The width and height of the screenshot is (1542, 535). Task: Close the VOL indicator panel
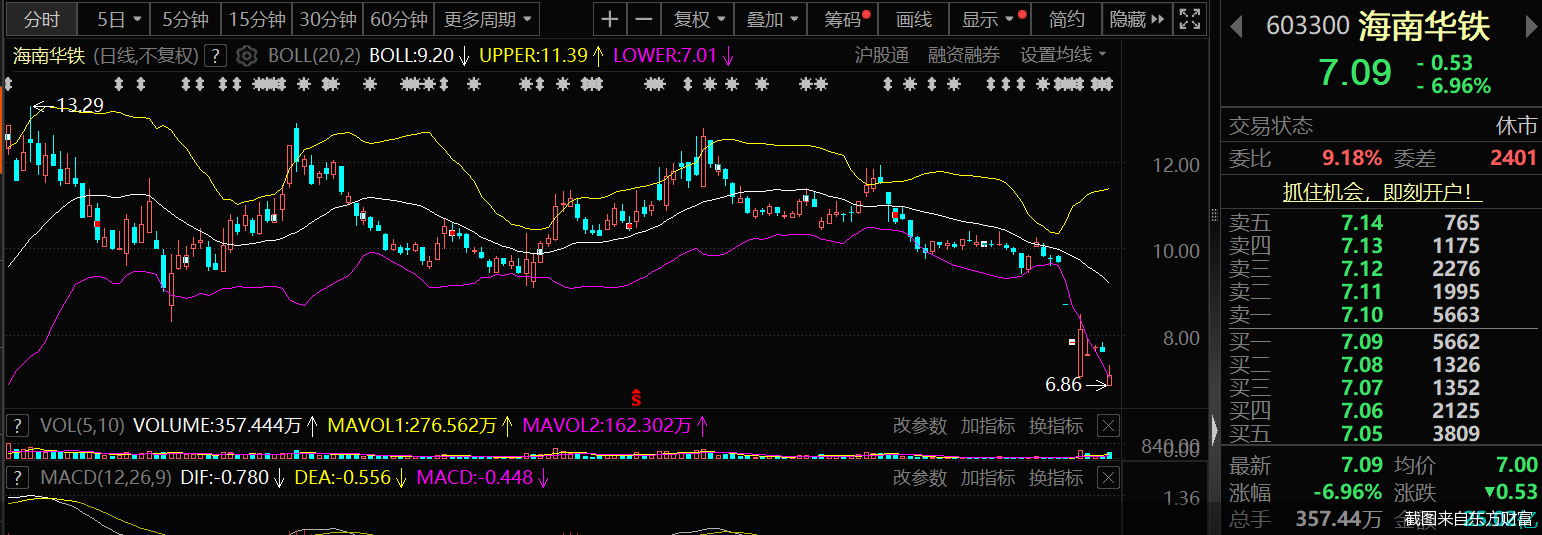(1107, 426)
